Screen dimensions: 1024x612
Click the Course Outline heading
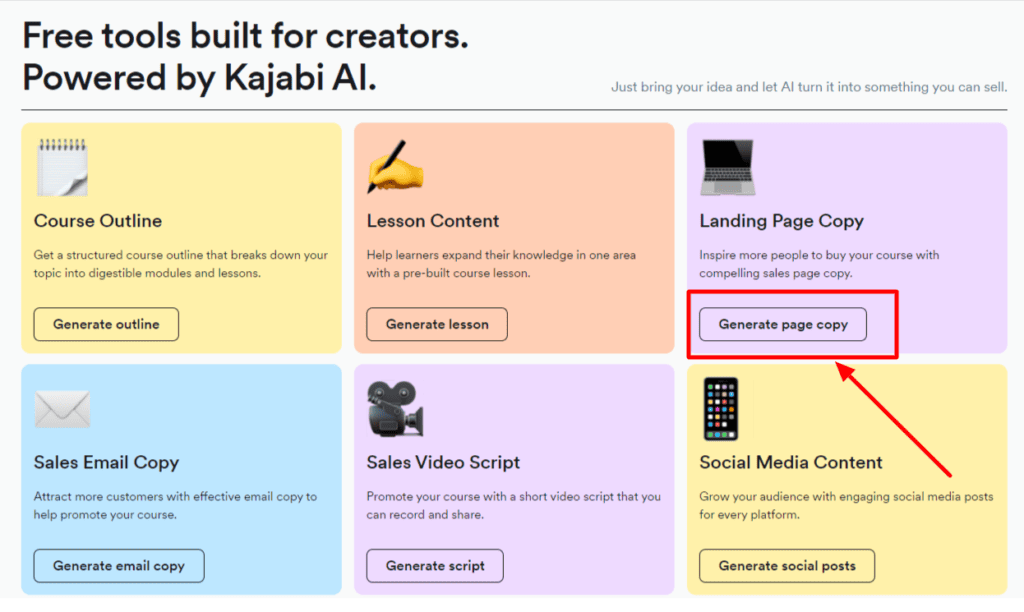pyautogui.click(x=98, y=221)
